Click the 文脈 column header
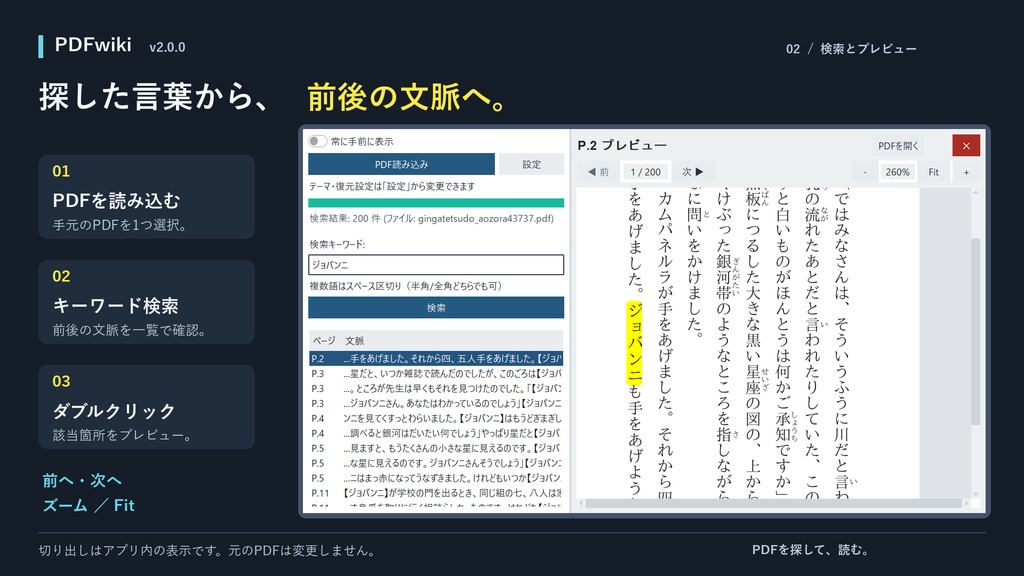The image size is (1024, 576). [355, 340]
